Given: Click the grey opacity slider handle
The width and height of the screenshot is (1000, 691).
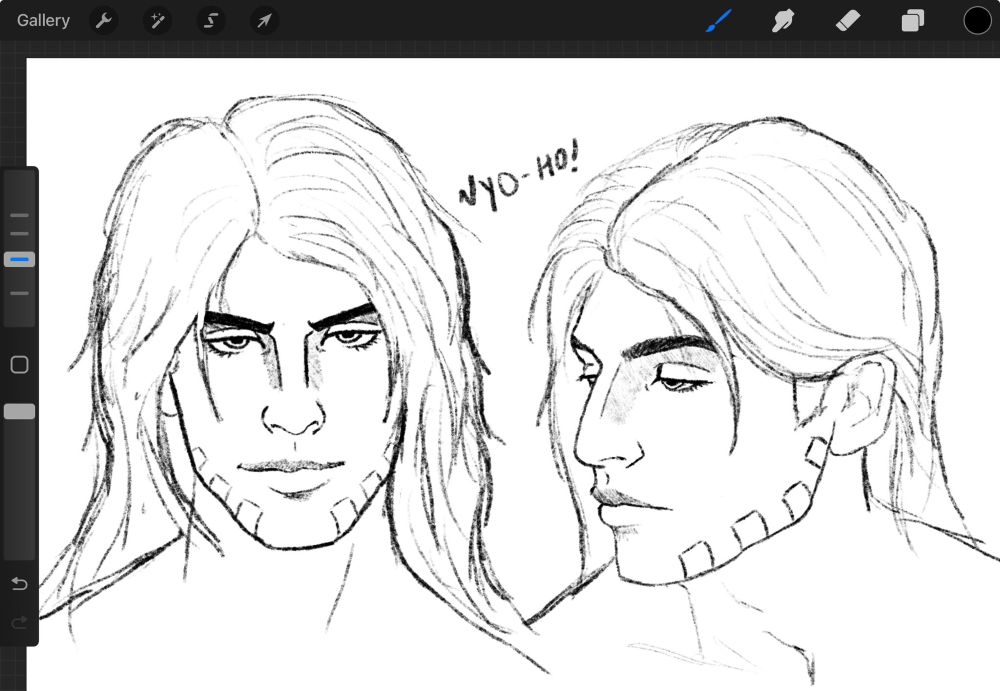Looking at the screenshot, I should coord(19,412).
